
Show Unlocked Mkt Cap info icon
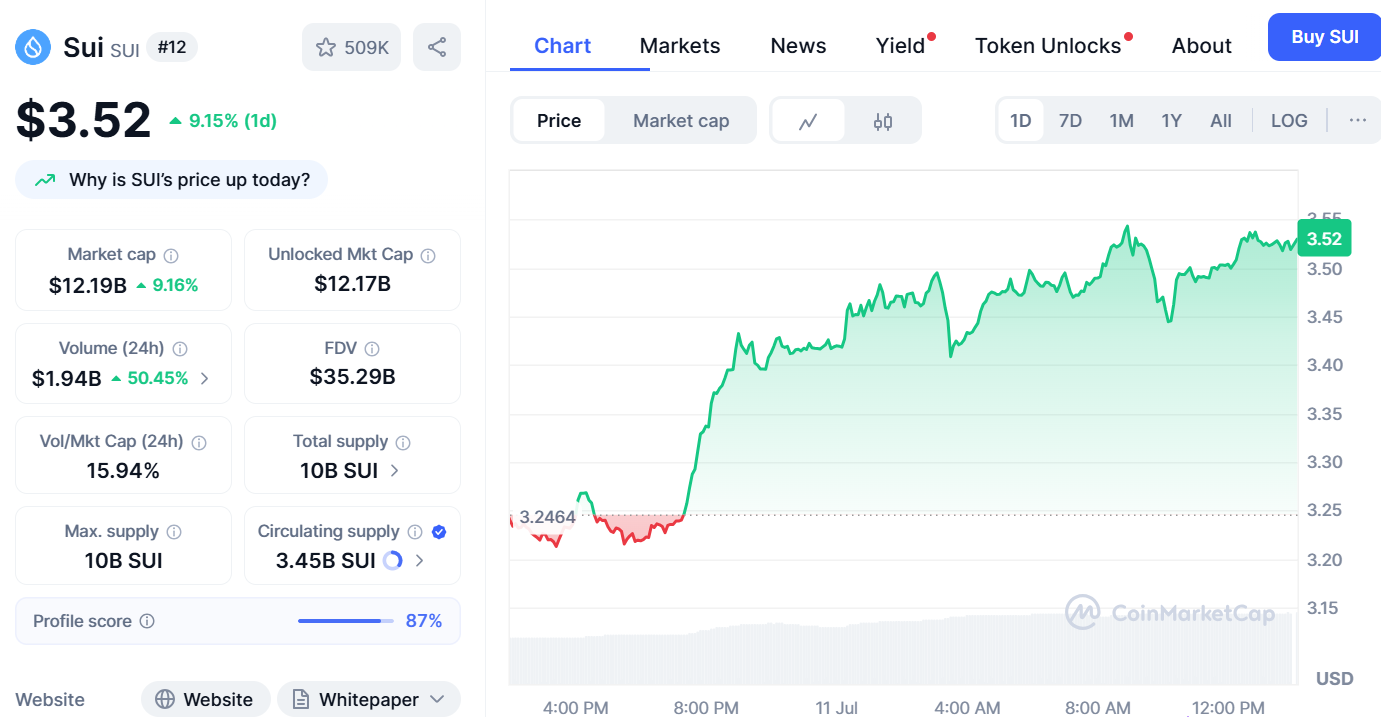point(428,255)
